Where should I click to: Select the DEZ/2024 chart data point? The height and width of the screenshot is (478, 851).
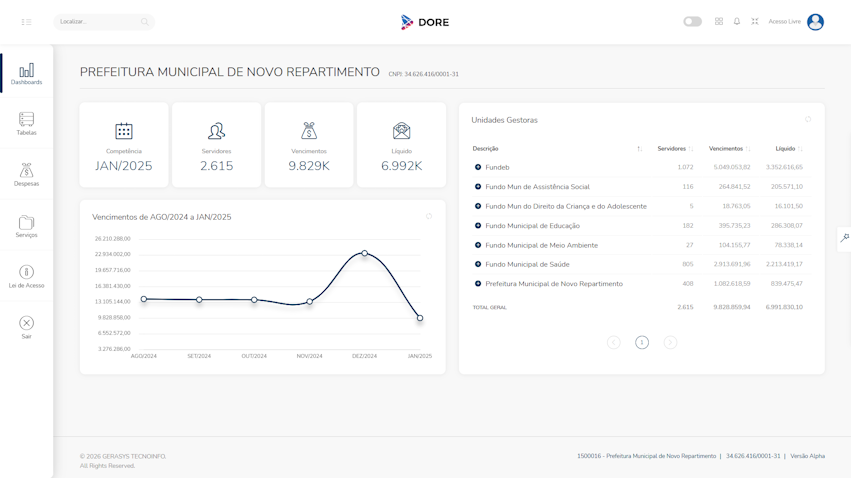[365, 253]
